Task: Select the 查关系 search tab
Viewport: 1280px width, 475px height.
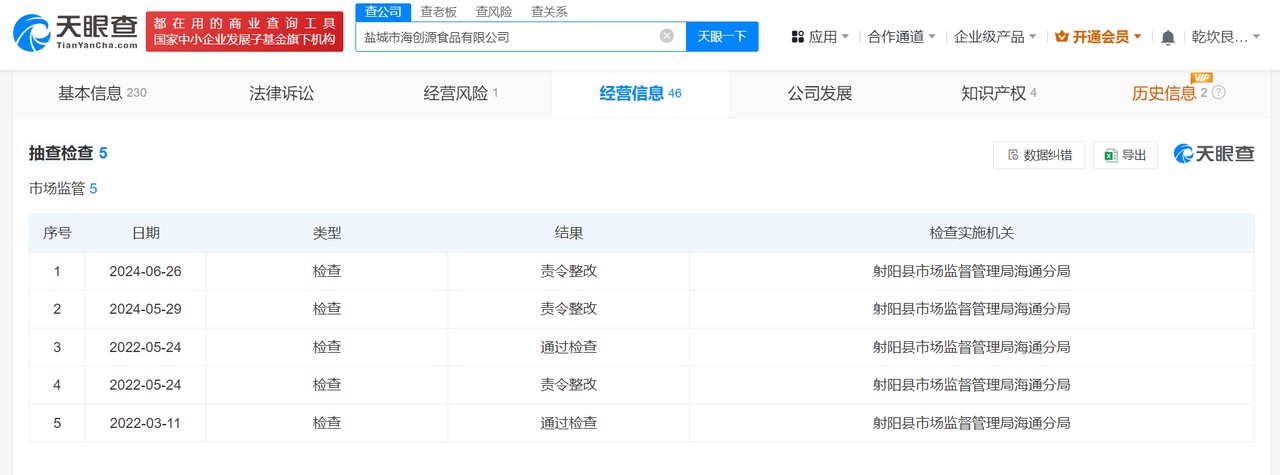Action: coord(549,12)
